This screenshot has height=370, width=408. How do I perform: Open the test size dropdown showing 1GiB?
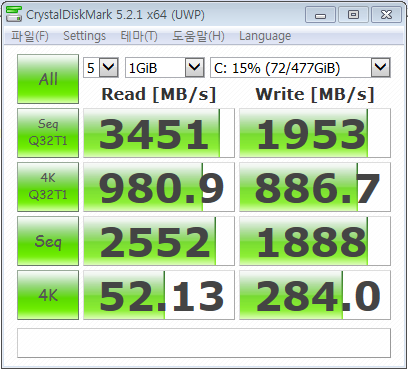pyautogui.click(x=165, y=68)
